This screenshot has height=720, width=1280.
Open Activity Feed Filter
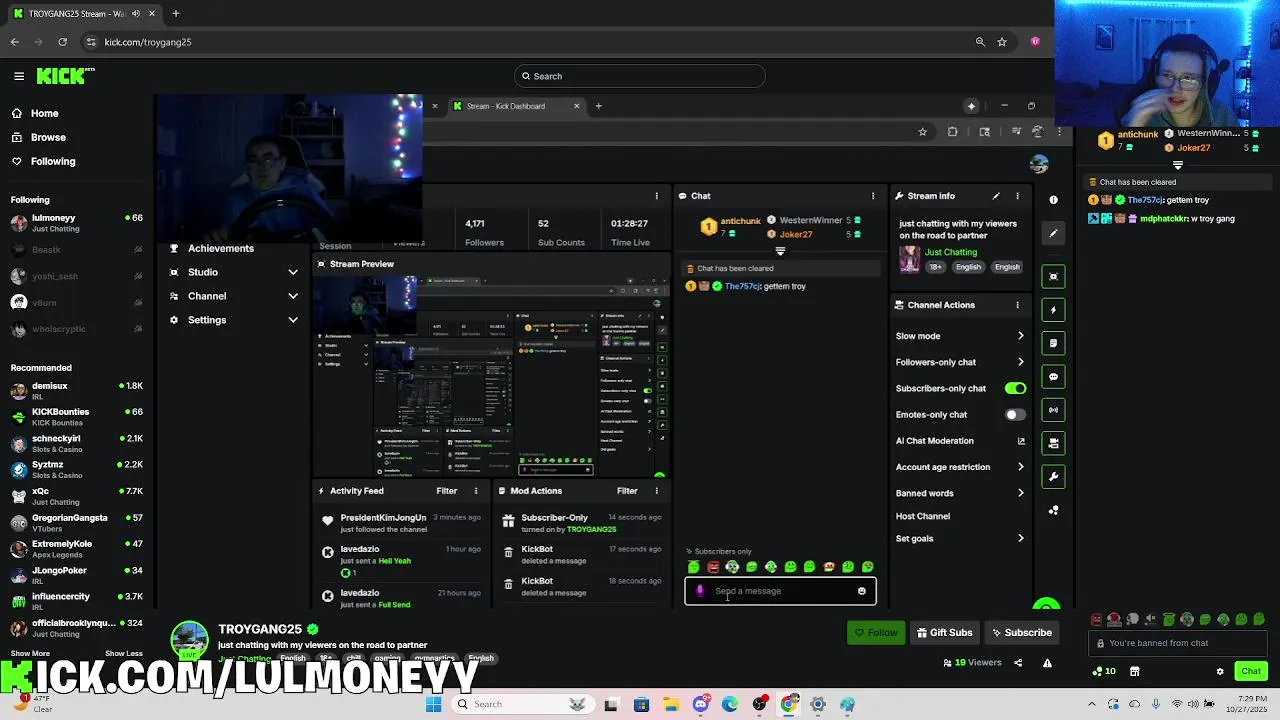pyautogui.click(x=447, y=491)
